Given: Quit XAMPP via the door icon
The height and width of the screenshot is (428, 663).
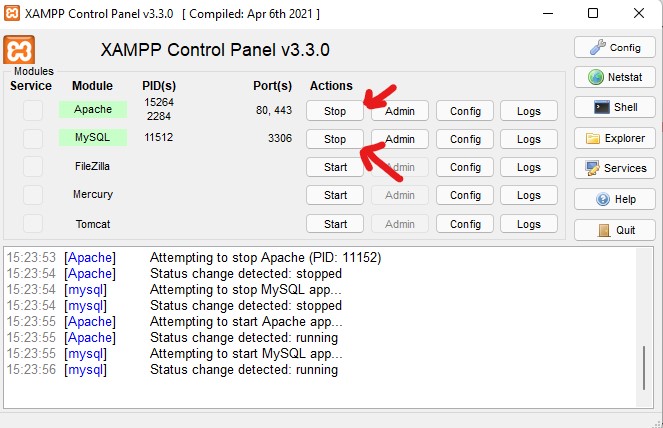Looking at the screenshot, I should tap(614, 230).
